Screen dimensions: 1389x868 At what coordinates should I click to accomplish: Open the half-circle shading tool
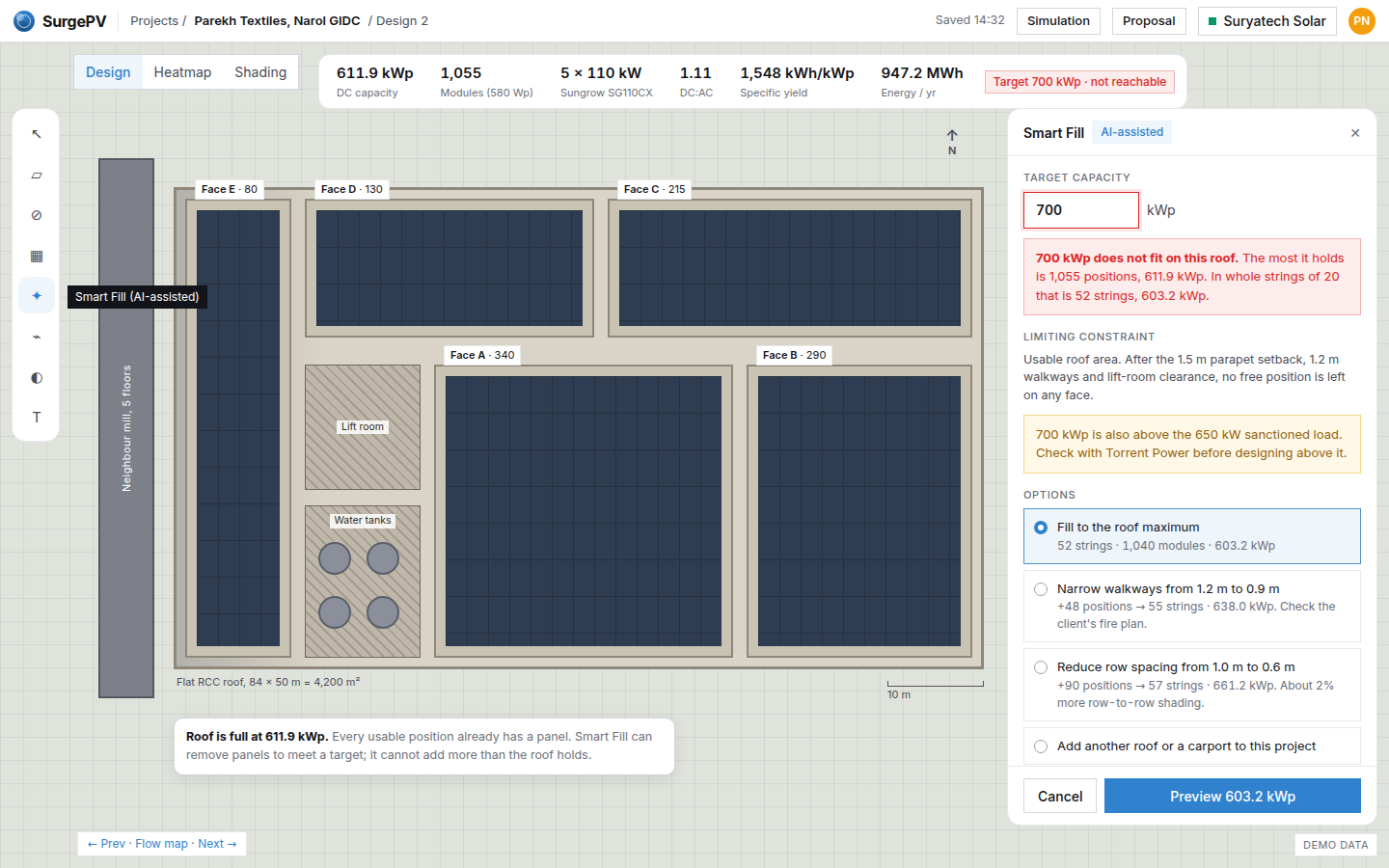tap(37, 377)
